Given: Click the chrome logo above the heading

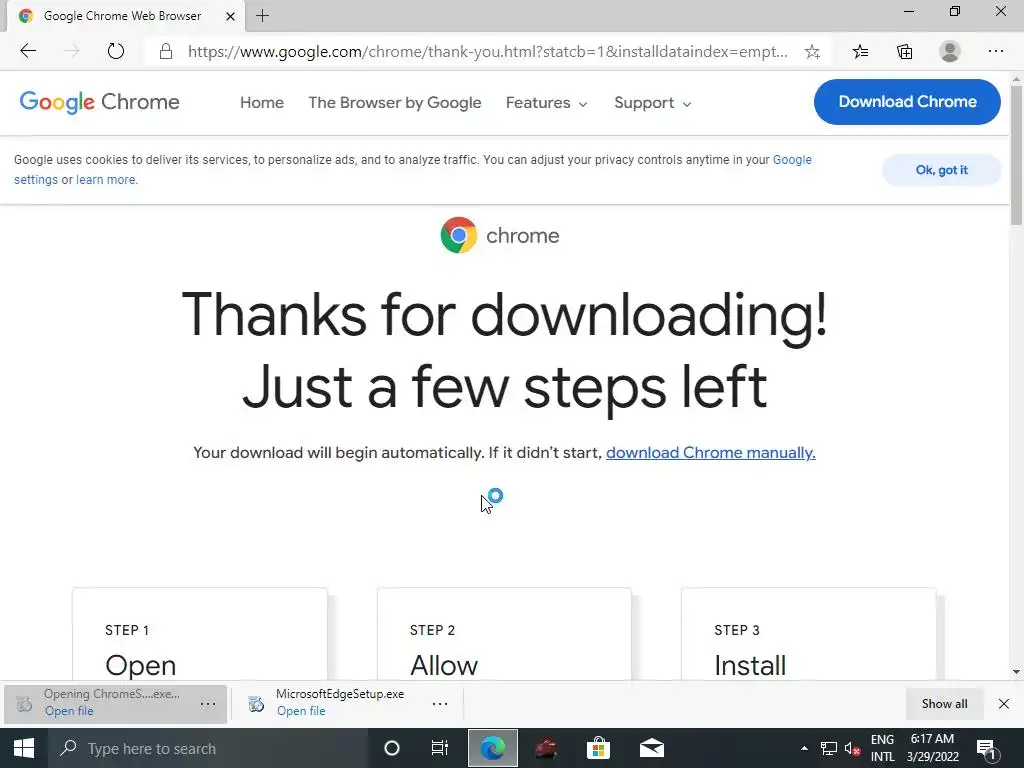Looking at the screenshot, I should [500, 235].
